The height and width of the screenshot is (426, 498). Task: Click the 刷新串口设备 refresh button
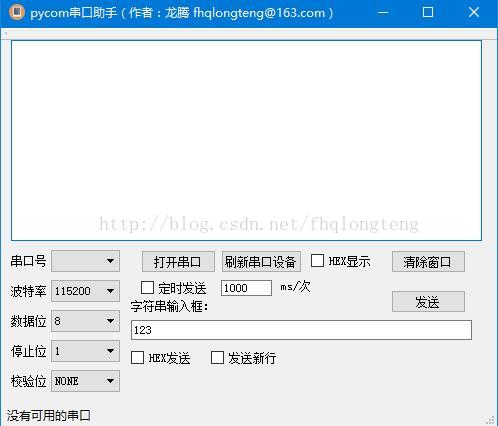(x=261, y=262)
